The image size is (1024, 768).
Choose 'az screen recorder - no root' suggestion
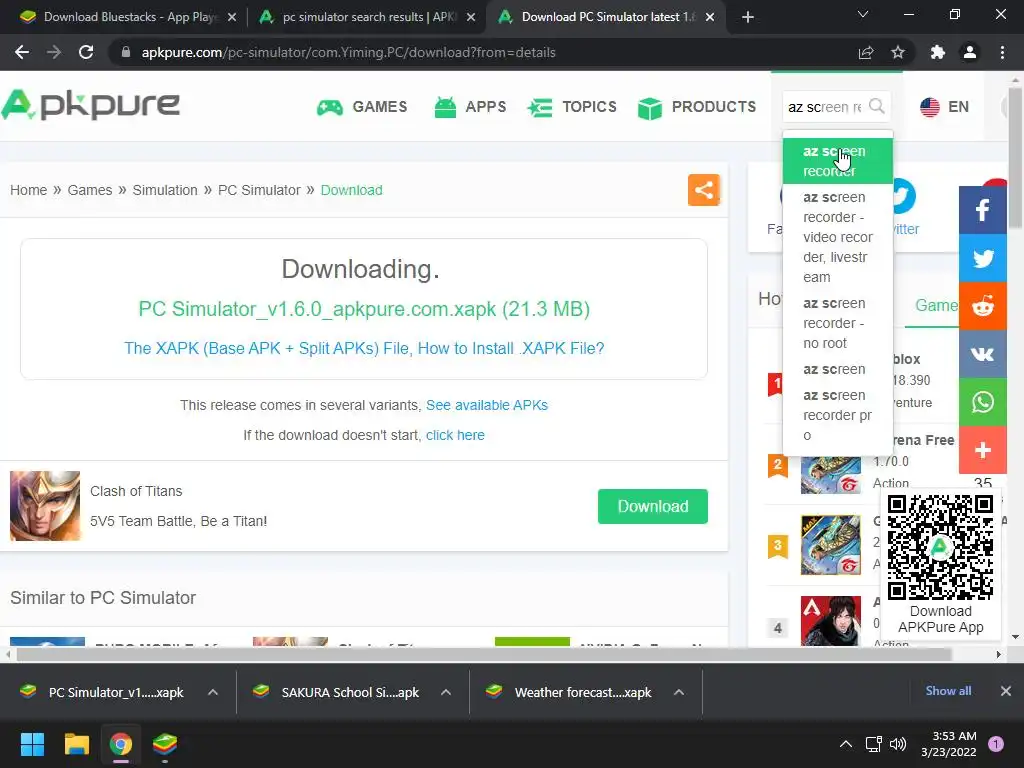tap(838, 323)
